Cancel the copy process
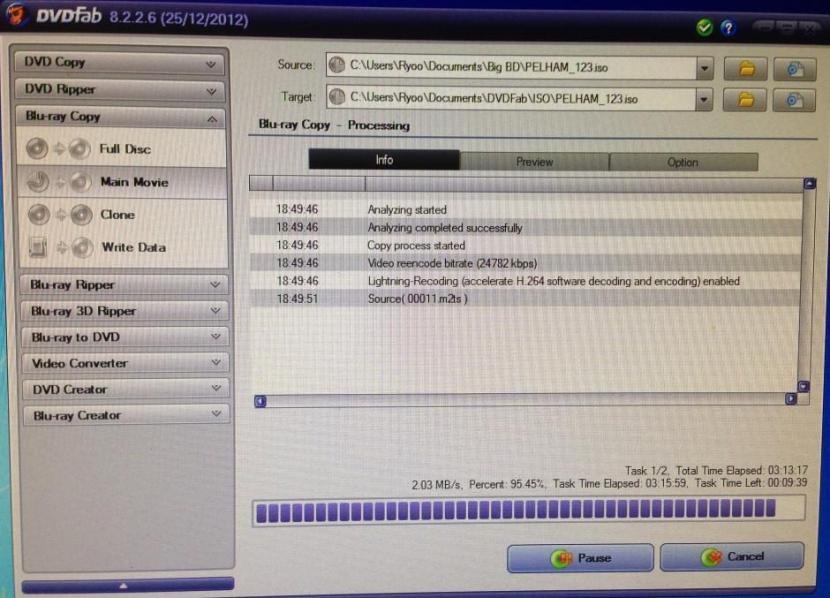The width and height of the screenshot is (830, 598). 732,556
